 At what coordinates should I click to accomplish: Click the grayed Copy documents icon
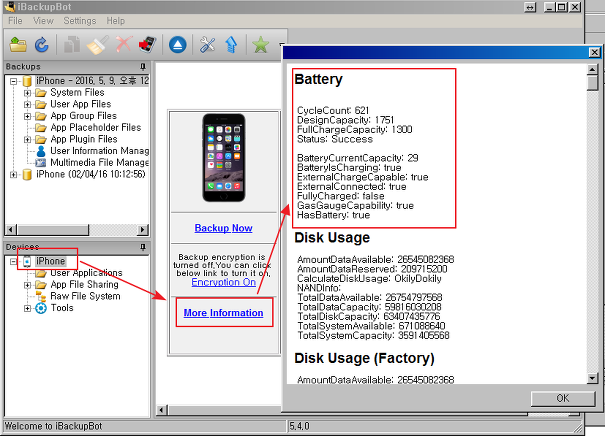pos(72,45)
